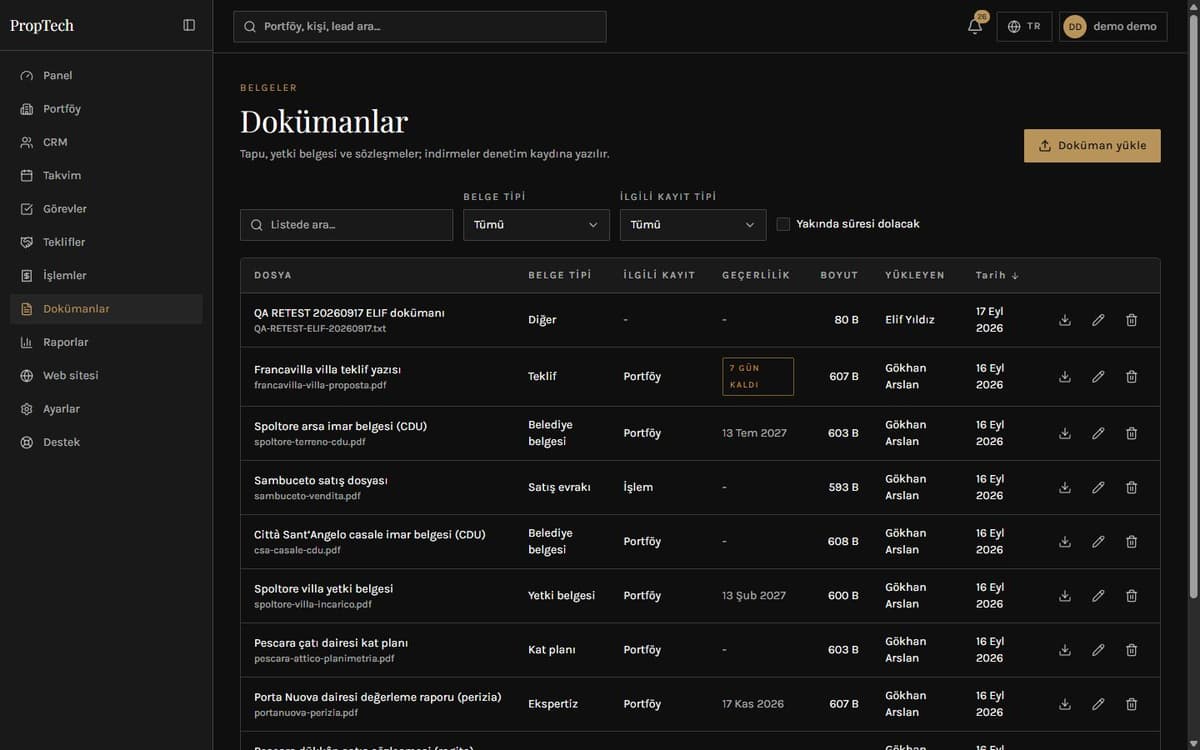Enable the 'Yakında süresi dolacak' checkbox
Image resolution: width=1200 pixels, height=750 pixels.
(x=783, y=224)
